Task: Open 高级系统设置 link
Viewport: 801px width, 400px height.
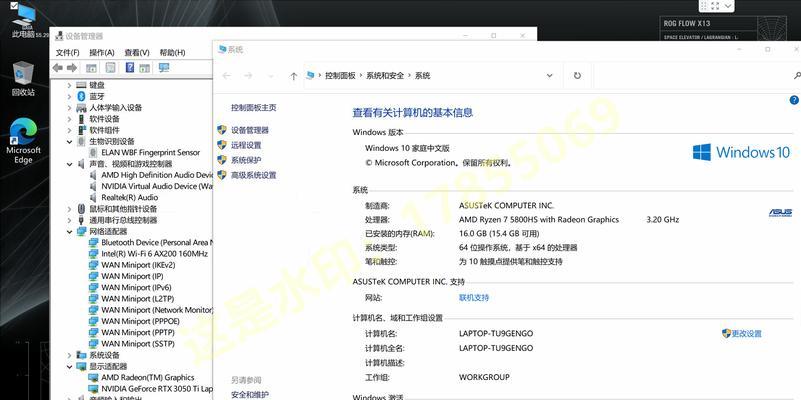Action: (x=254, y=175)
